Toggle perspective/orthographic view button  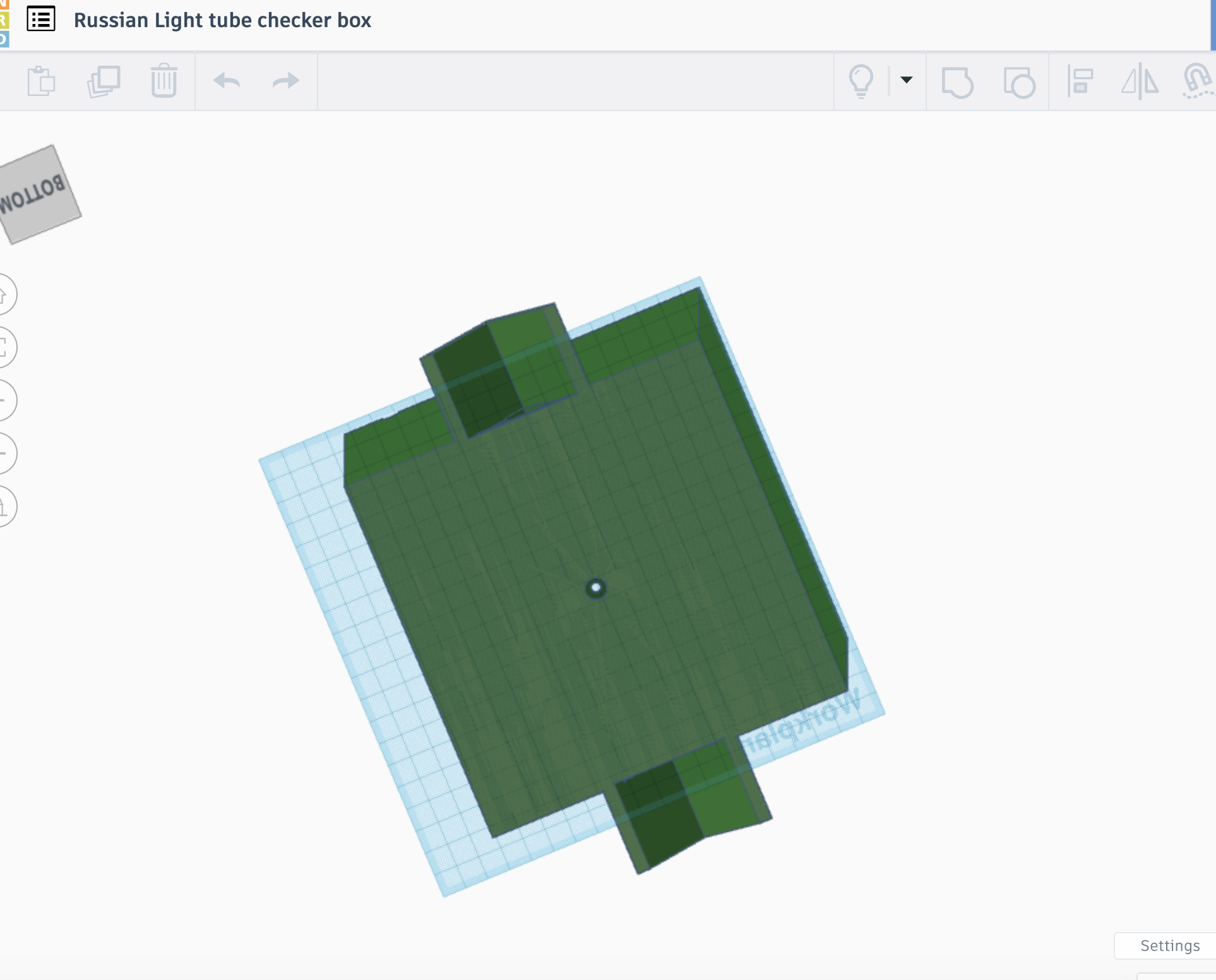[x=5, y=506]
